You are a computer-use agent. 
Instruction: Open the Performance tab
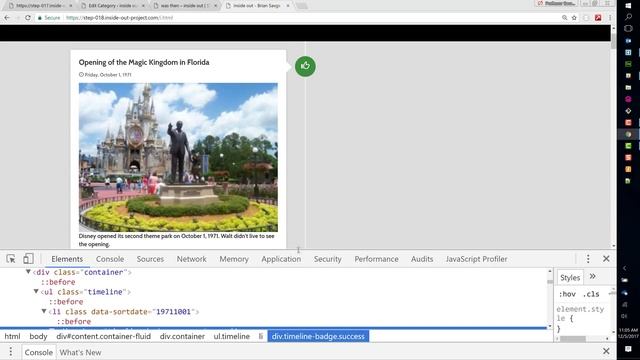click(x=376, y=259)
